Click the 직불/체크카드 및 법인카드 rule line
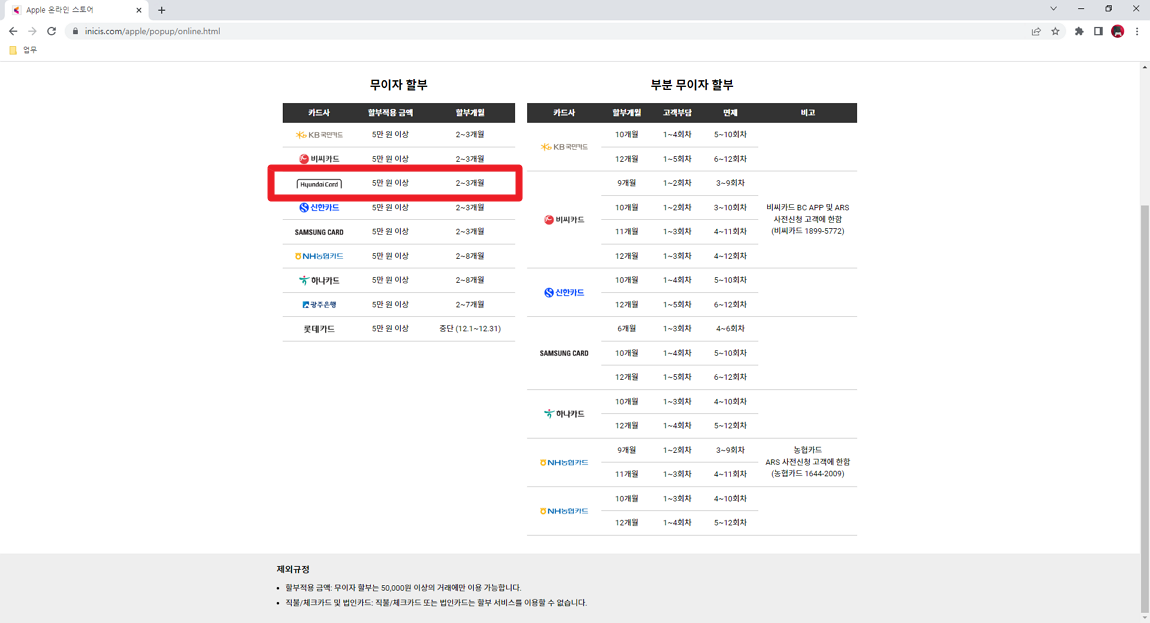The image size is (1150, 623). click(436, 603)
